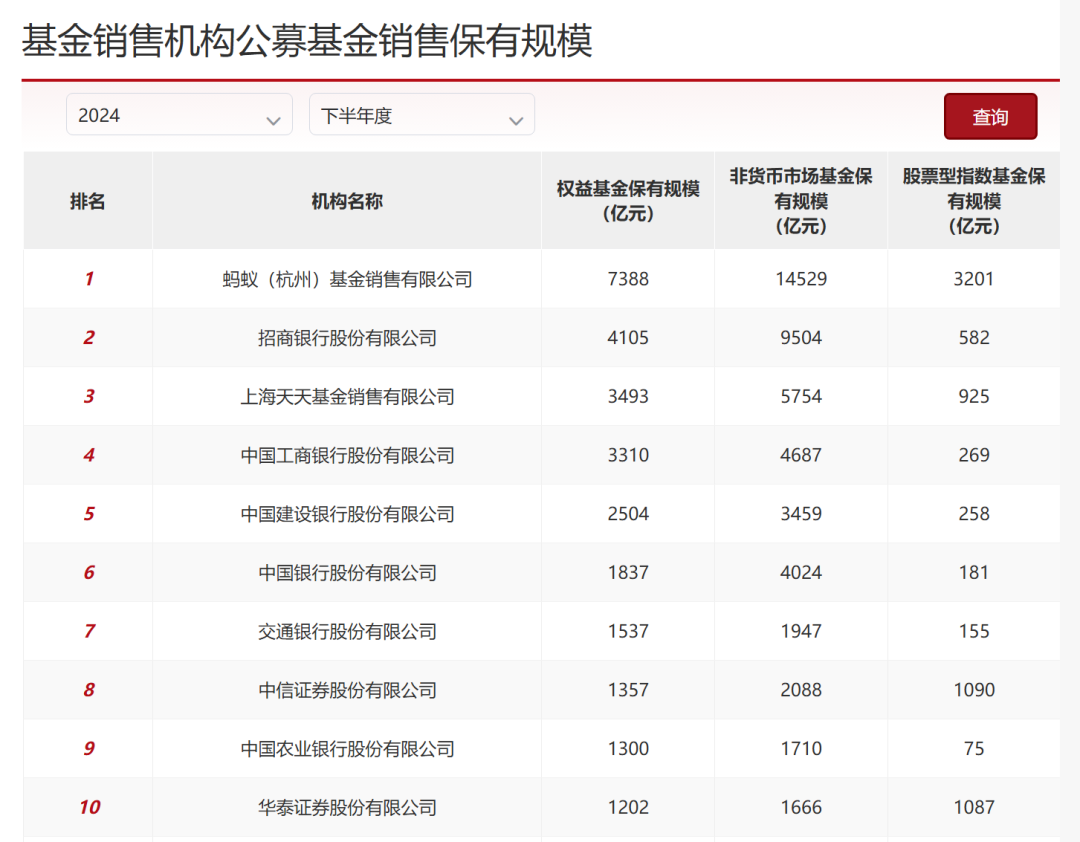Open 蚂蚁（杭州）基金销售有限公司 entry
This screenshot has width=1080, height=842.
(347, 279)
